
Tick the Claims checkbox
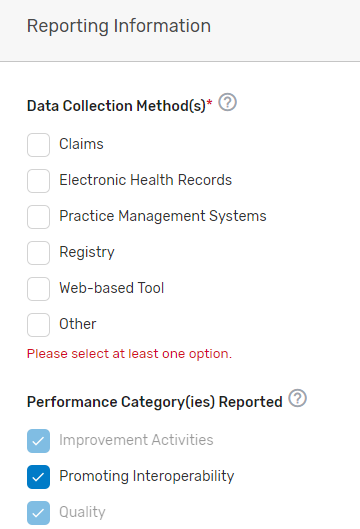(x=38, y=145)
